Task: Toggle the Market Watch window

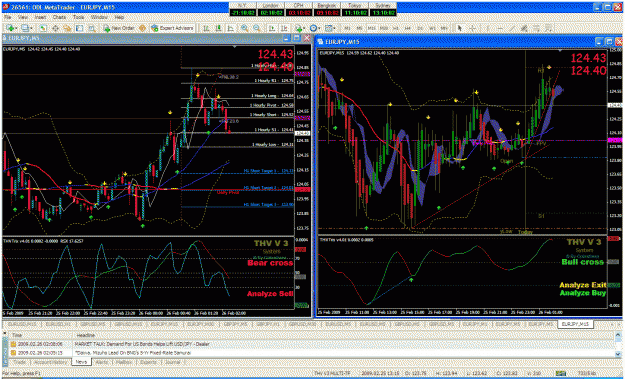Action: [43, 28]
